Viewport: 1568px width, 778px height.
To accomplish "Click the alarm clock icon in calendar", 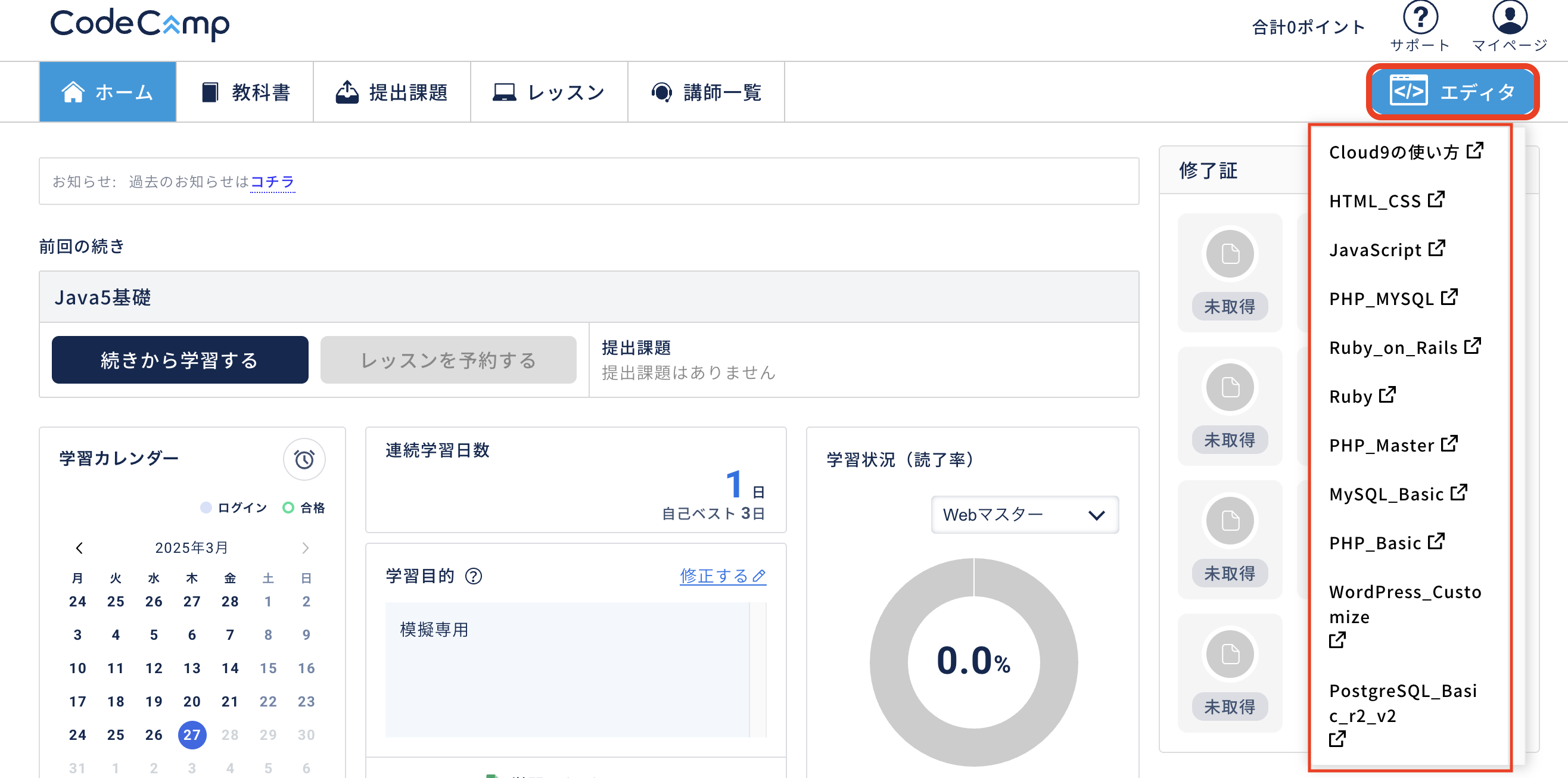I will tap(304, 459).
